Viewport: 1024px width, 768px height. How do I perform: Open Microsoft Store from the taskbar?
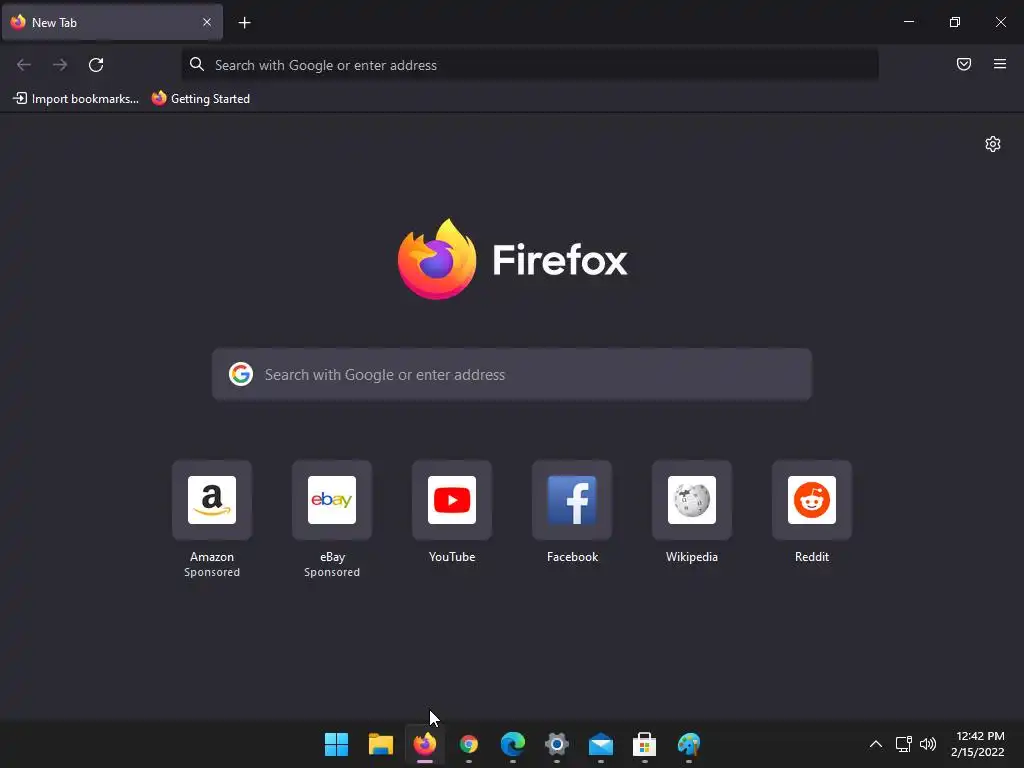click(645, 744)
